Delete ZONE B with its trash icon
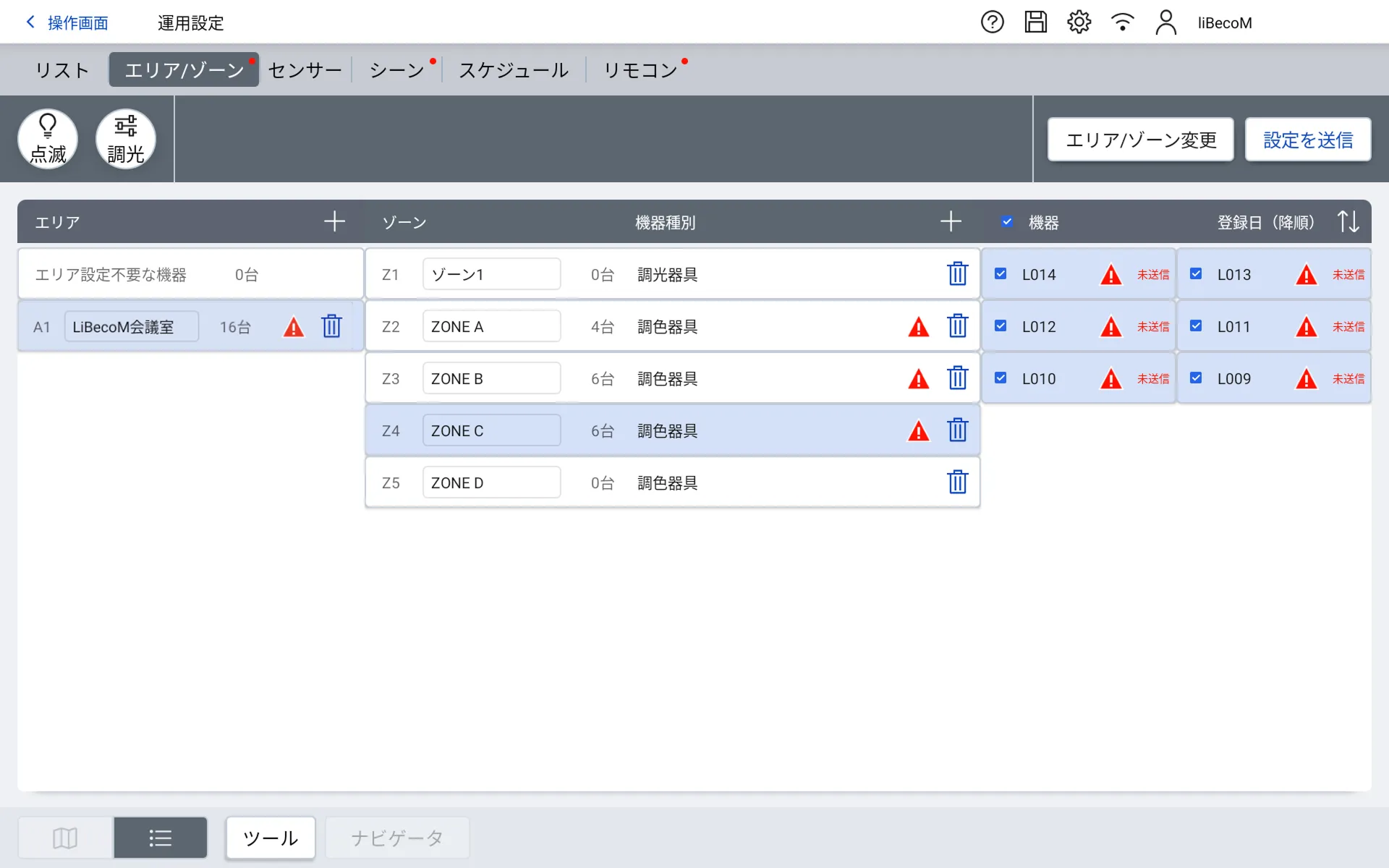The width and height of the screenshot is (1389, 868). click(957, 378)
